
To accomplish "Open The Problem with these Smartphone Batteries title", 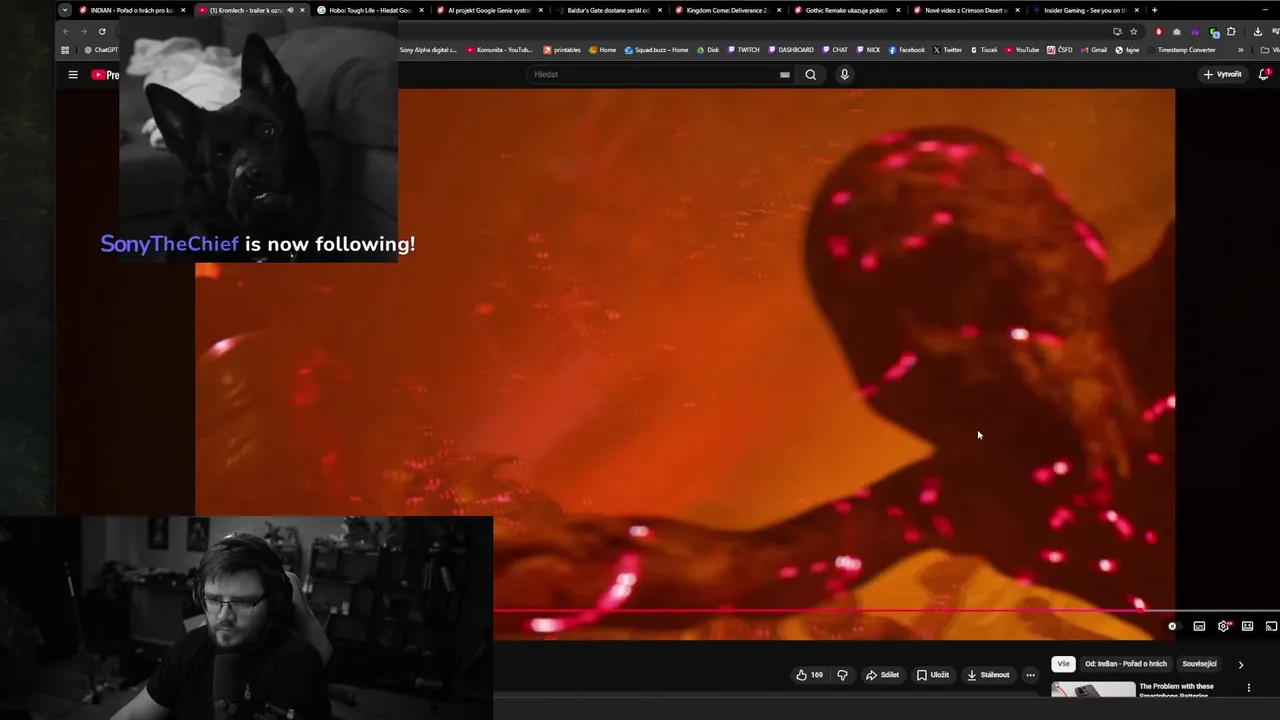I will coord(1176,690).
